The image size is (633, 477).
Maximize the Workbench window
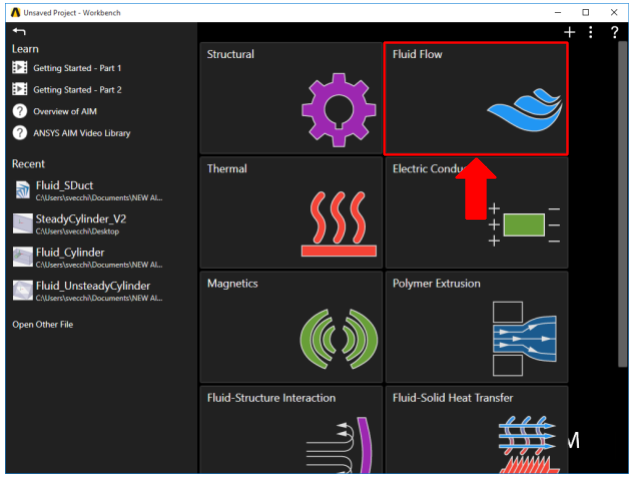point(585,13)
